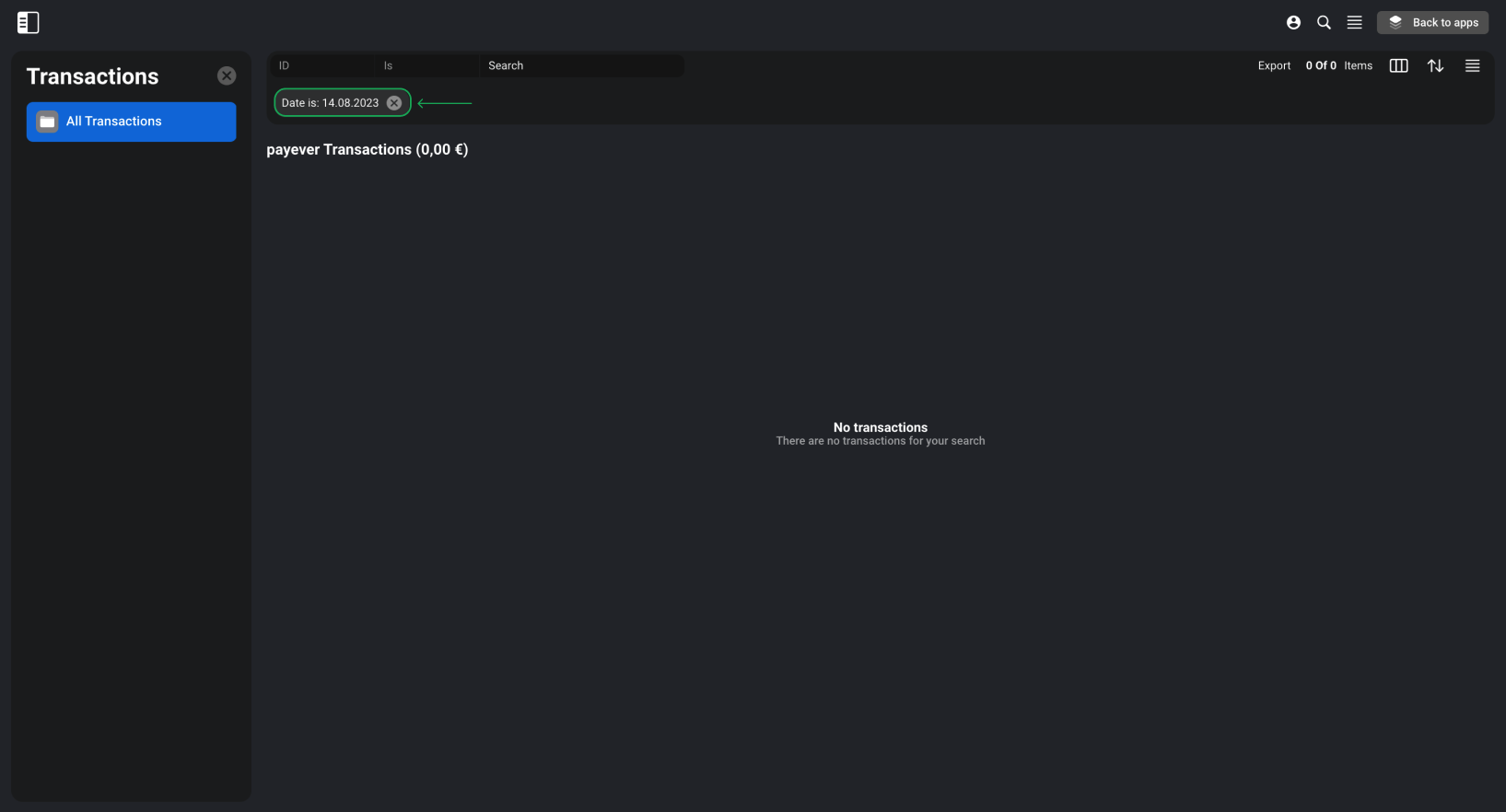Switch to list view icon in toolbar
The height and width of the screenshot is (812, 1506).
(1472, 65)
